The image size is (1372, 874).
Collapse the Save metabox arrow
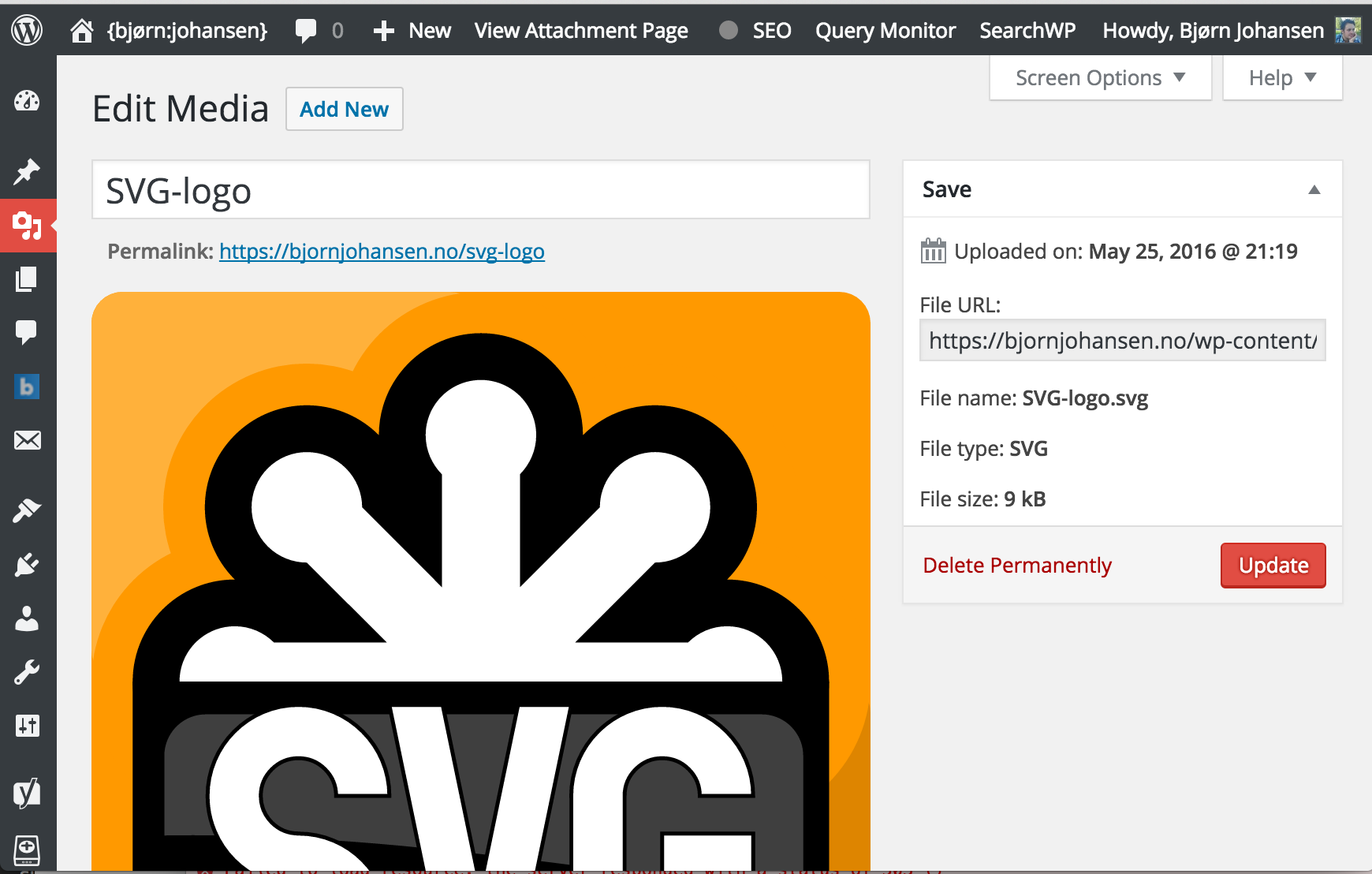point(1314,189)
